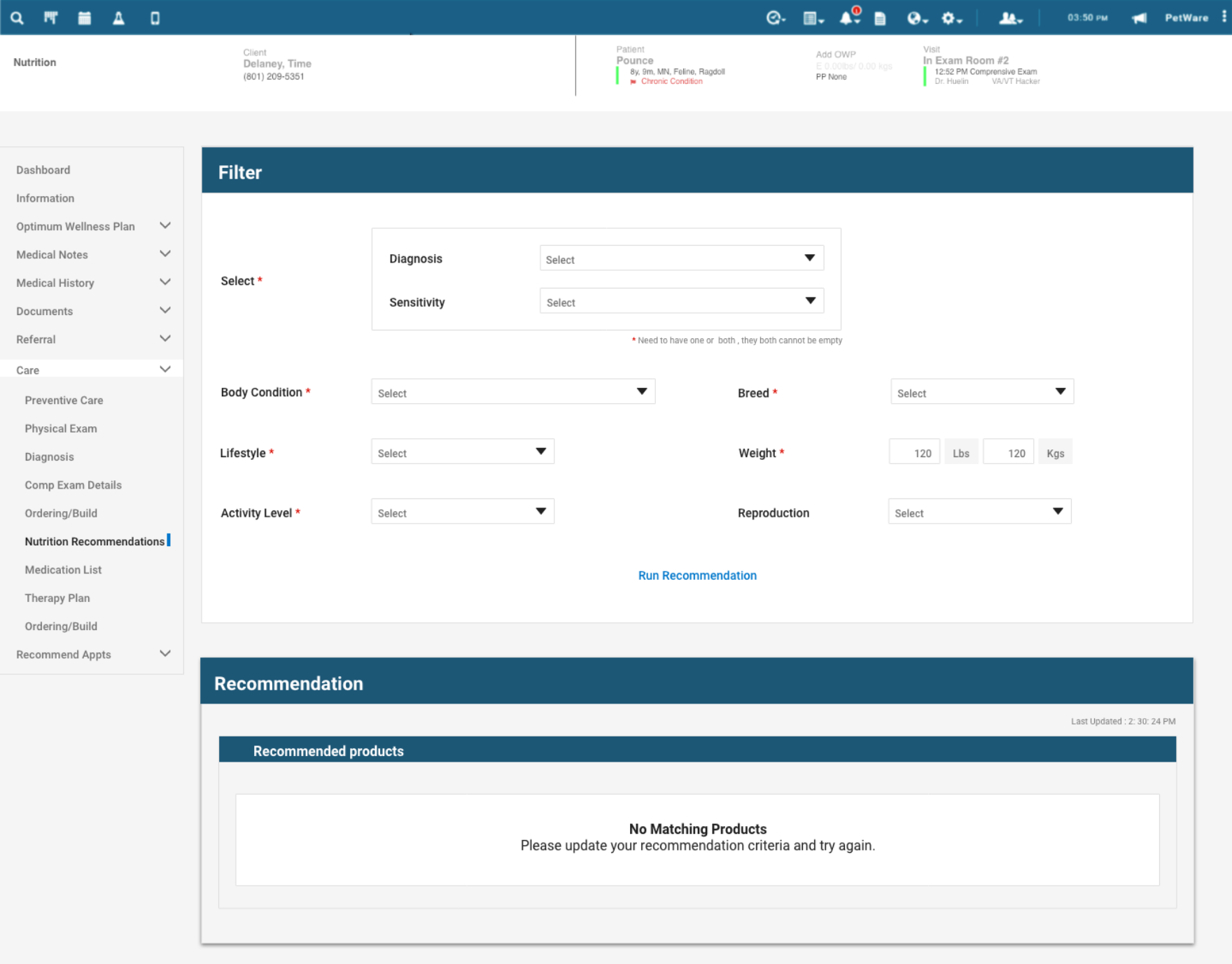Click Last Updated timestamp text
1232x964 pixels.
pyautogui.click(x=1123, y=721)
